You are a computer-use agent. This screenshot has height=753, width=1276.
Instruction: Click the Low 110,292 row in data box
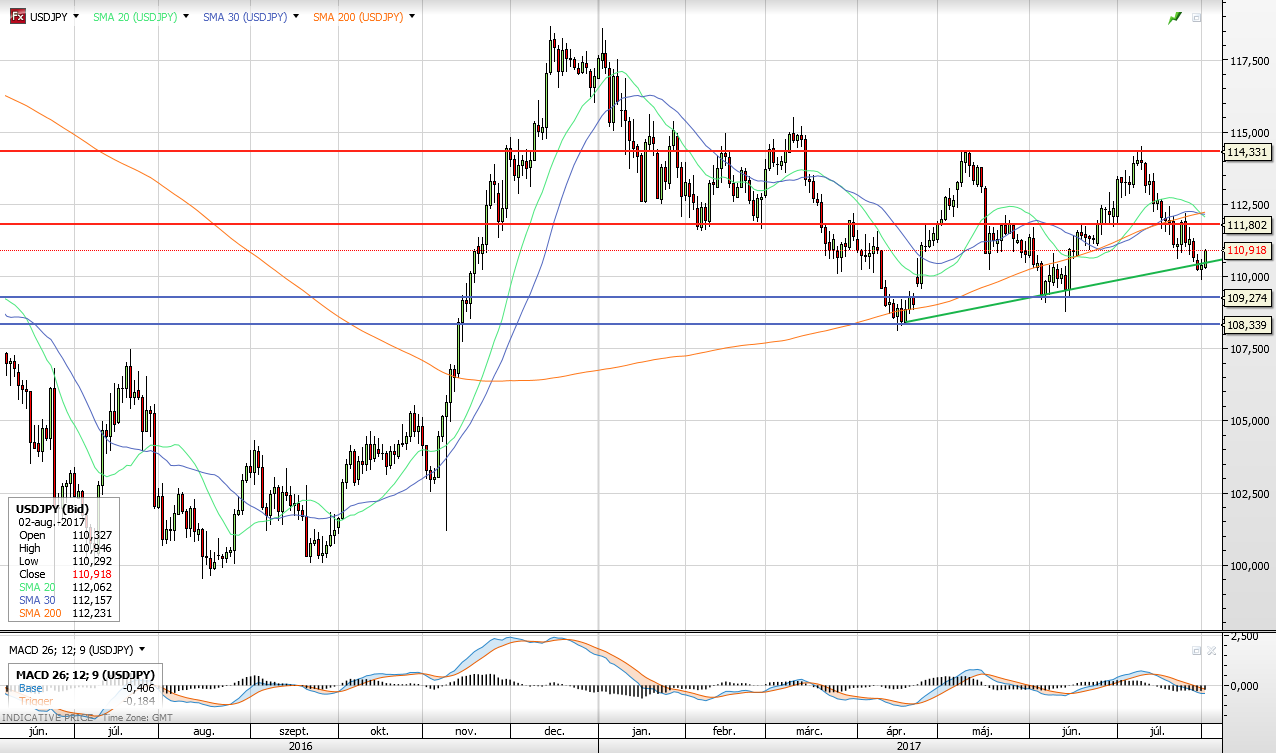66,561
